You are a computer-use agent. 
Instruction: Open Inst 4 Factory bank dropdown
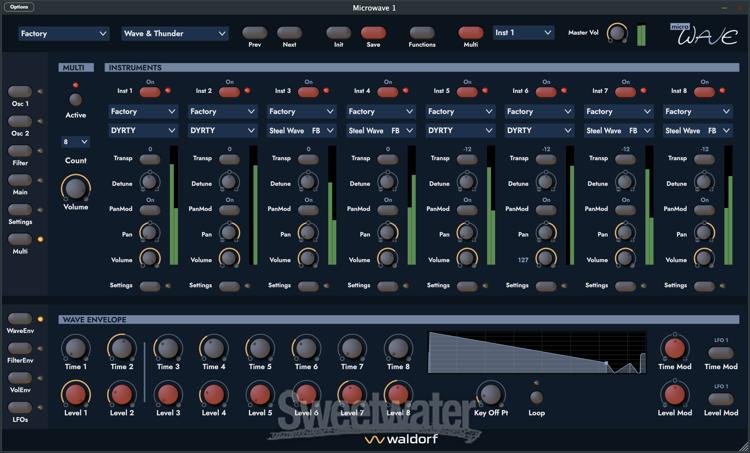[x=381, y=111]
